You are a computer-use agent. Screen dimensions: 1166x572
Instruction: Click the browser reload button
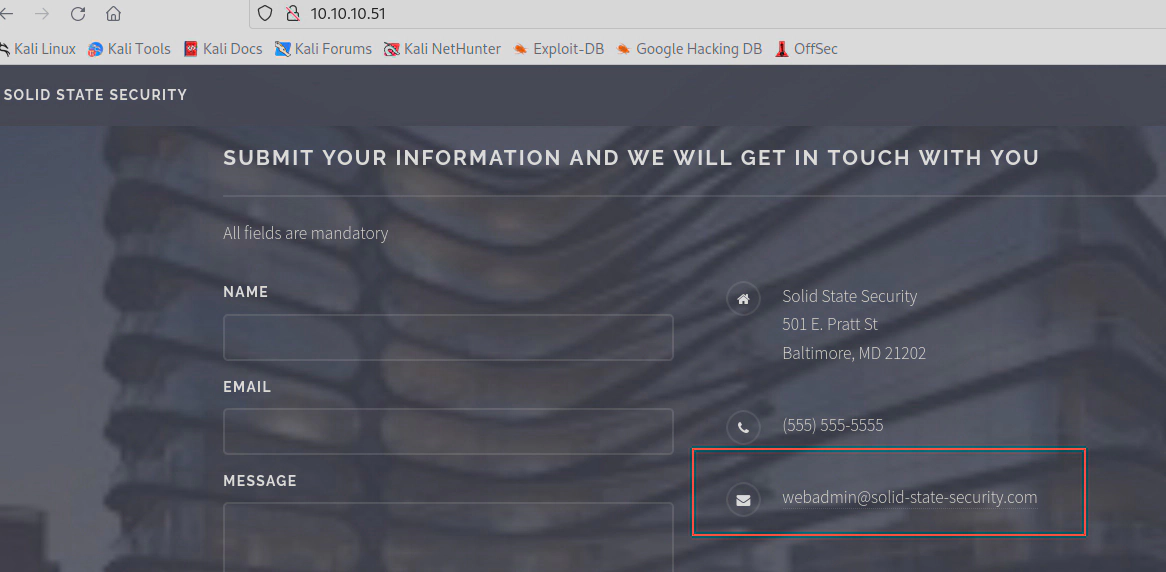tap(78, 14)
